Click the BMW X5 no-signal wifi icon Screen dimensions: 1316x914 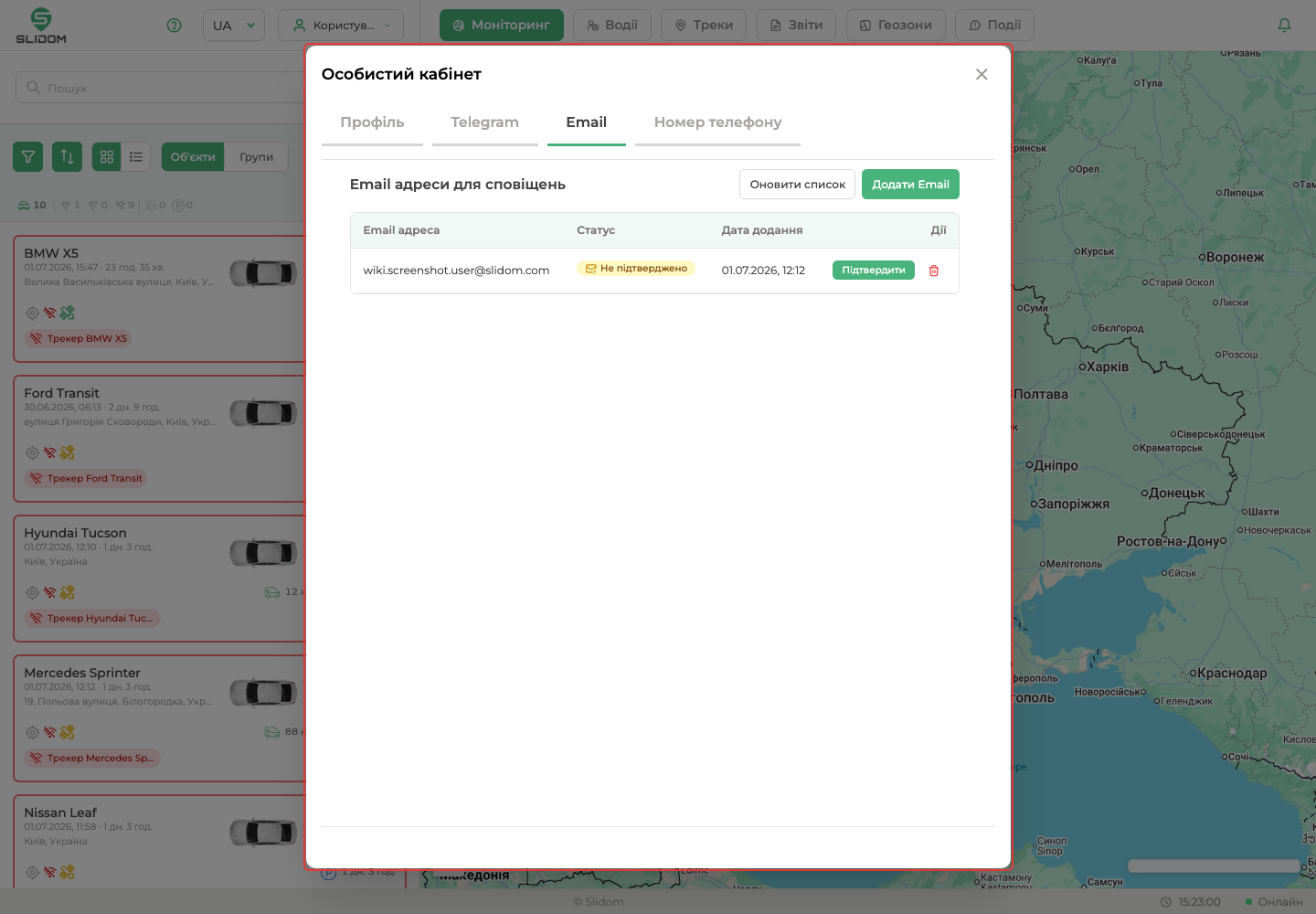49,313
